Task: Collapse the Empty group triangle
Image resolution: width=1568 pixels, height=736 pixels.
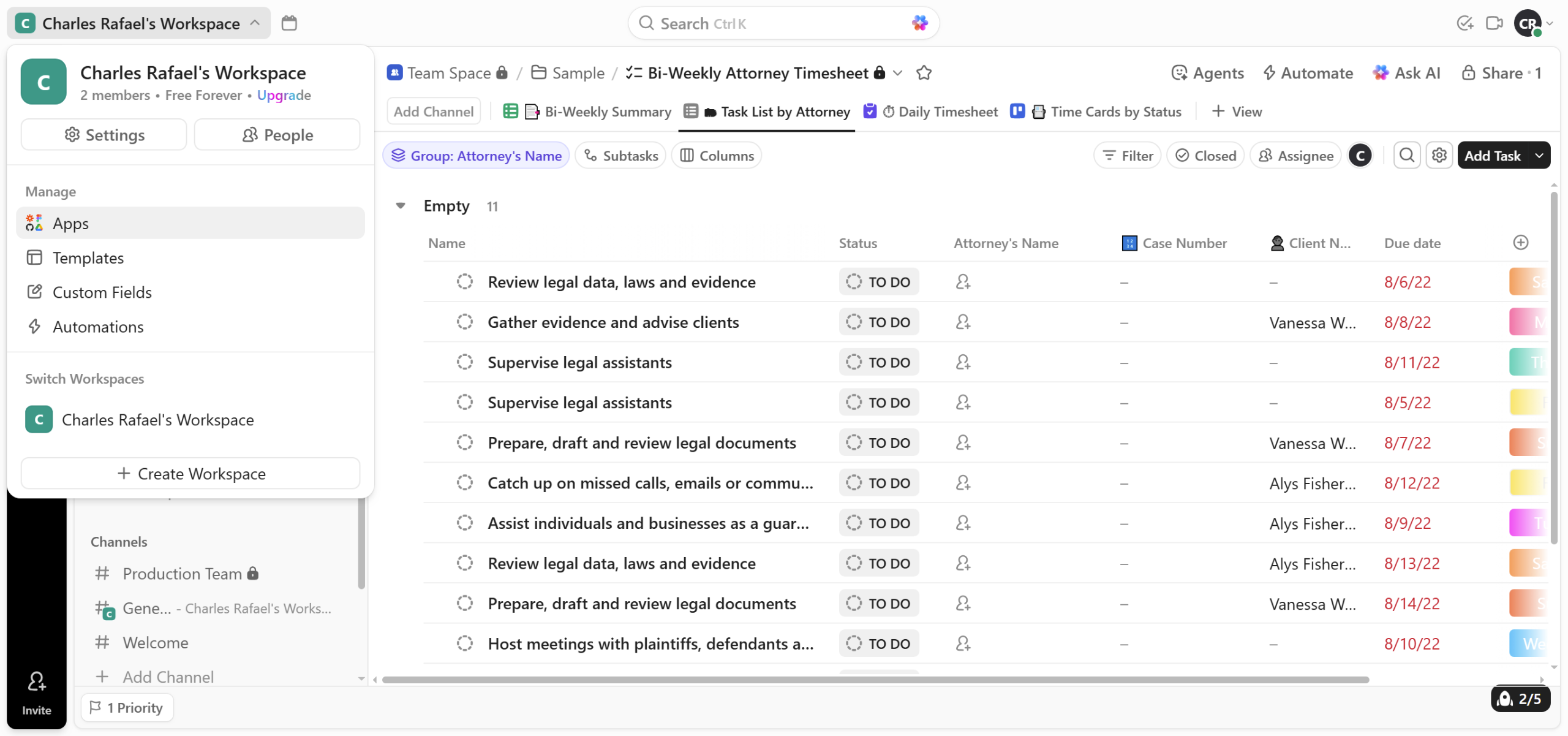Action: pos(401,206)
